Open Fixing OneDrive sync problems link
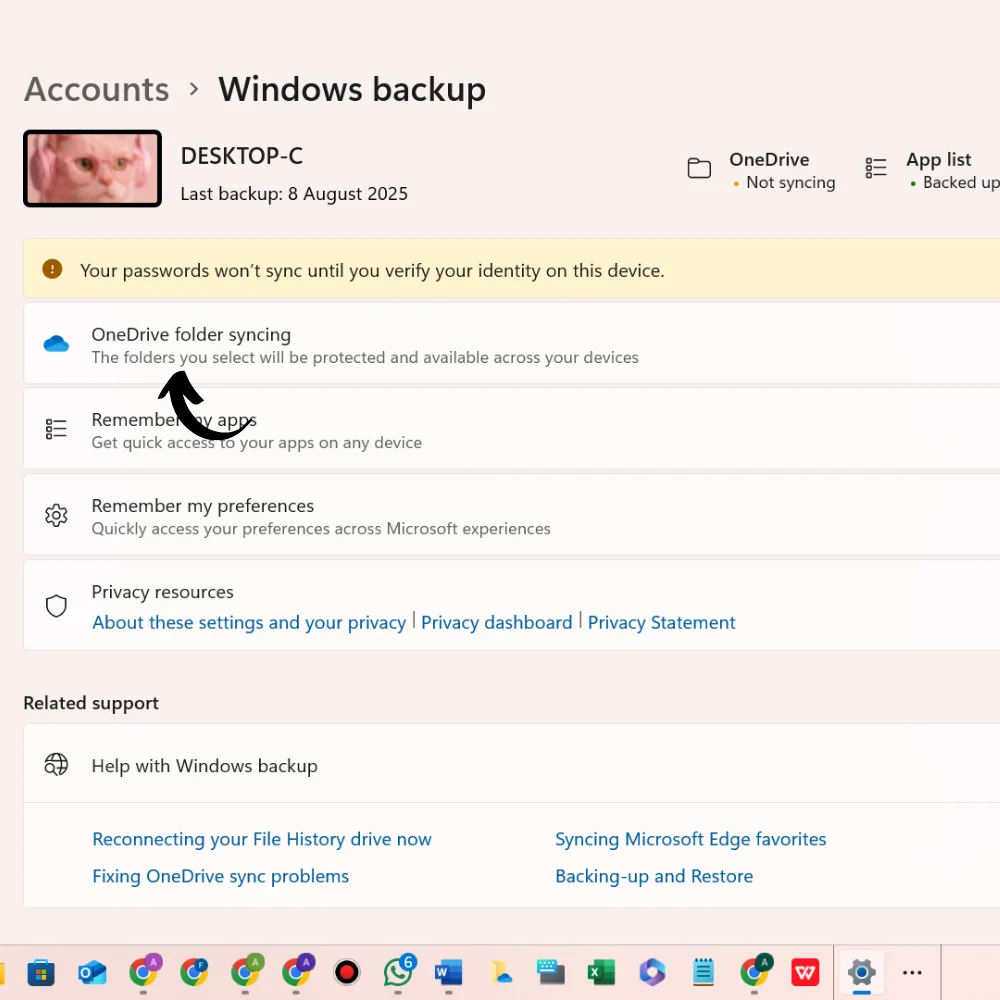The height and width of the screenshot is (1000, 1000). coord(220,876)
